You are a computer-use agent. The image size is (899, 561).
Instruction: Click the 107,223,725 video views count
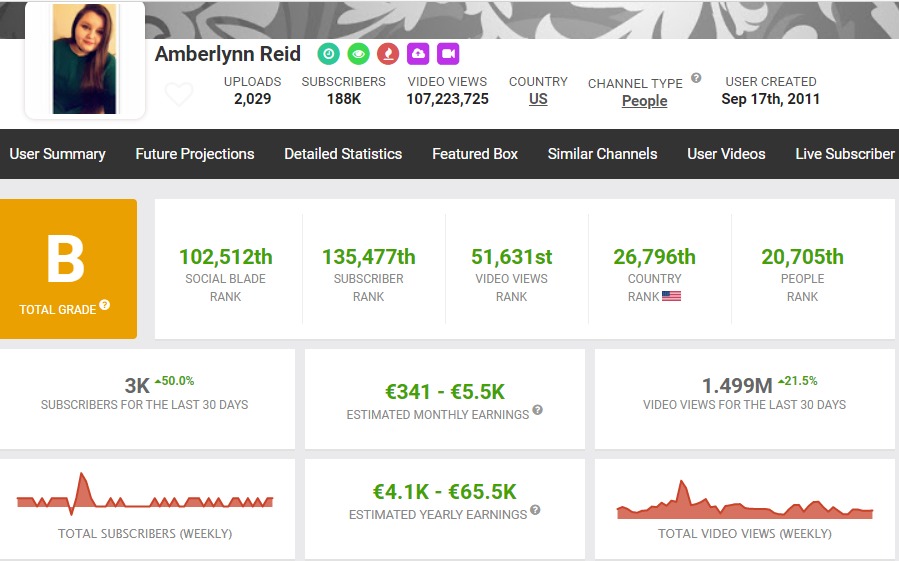(x=447, y=99)
